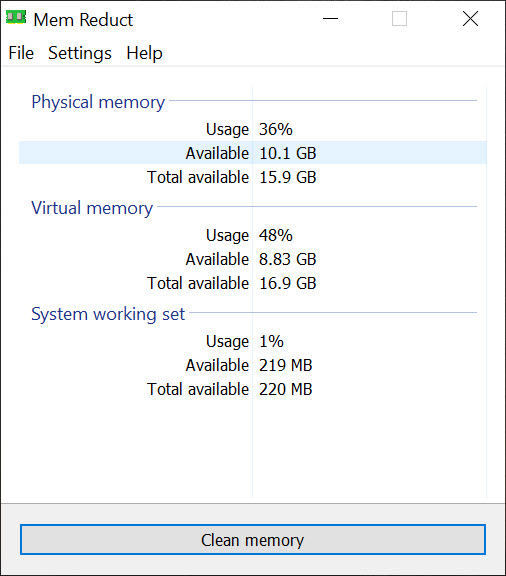Screen dimensions: 506x576
Task: Select the System working set header
Action: click(108, 314)
